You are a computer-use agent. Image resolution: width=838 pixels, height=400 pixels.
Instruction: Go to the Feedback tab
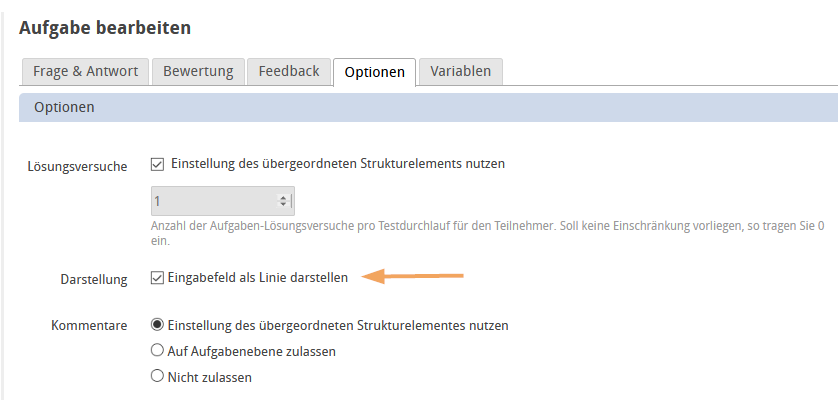click(289, 72)
